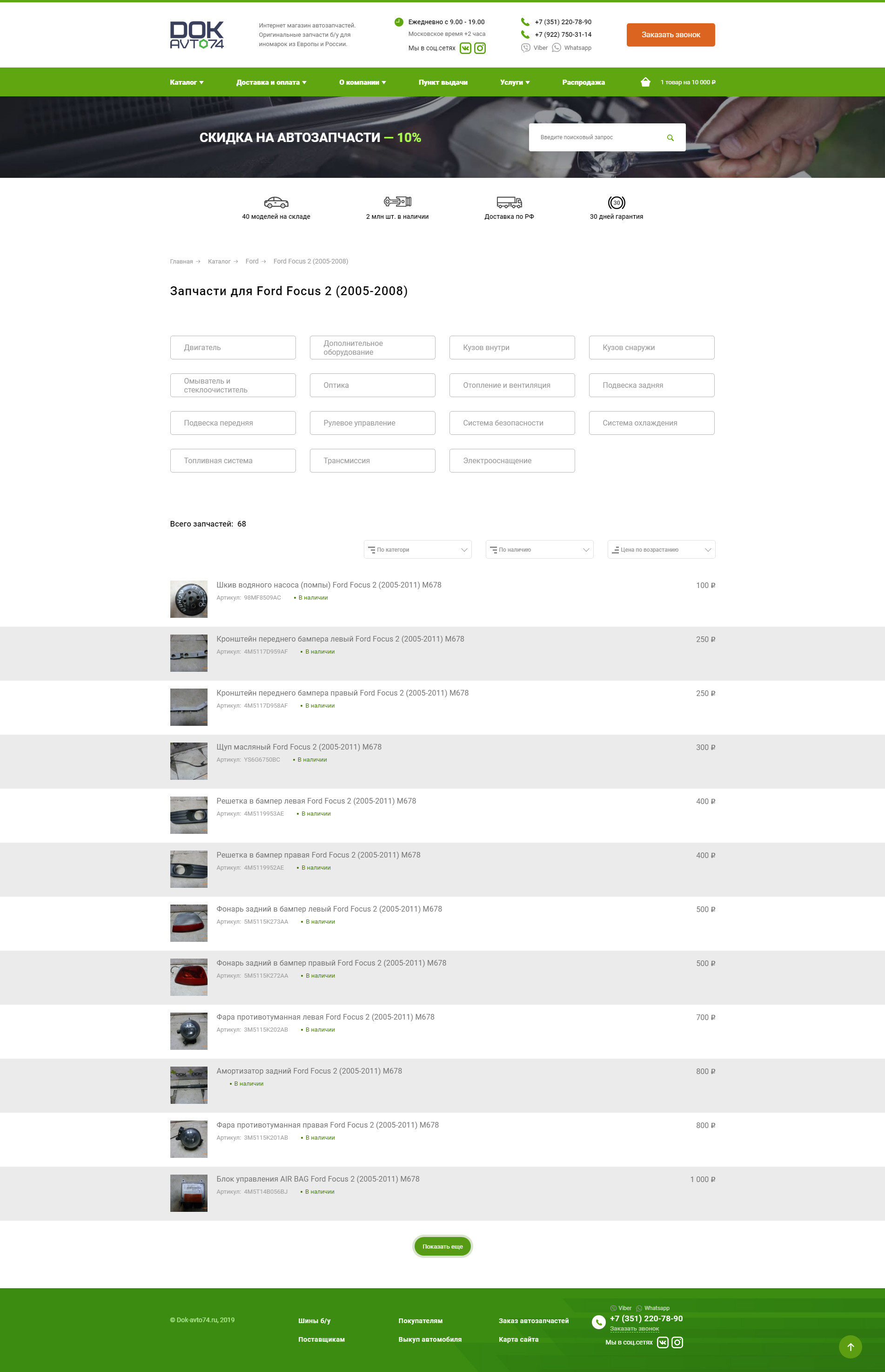The height and width of the screenshot is (1372, 885).
Task: Expand the Доставка и оплата menu
Action: point(271,82)
